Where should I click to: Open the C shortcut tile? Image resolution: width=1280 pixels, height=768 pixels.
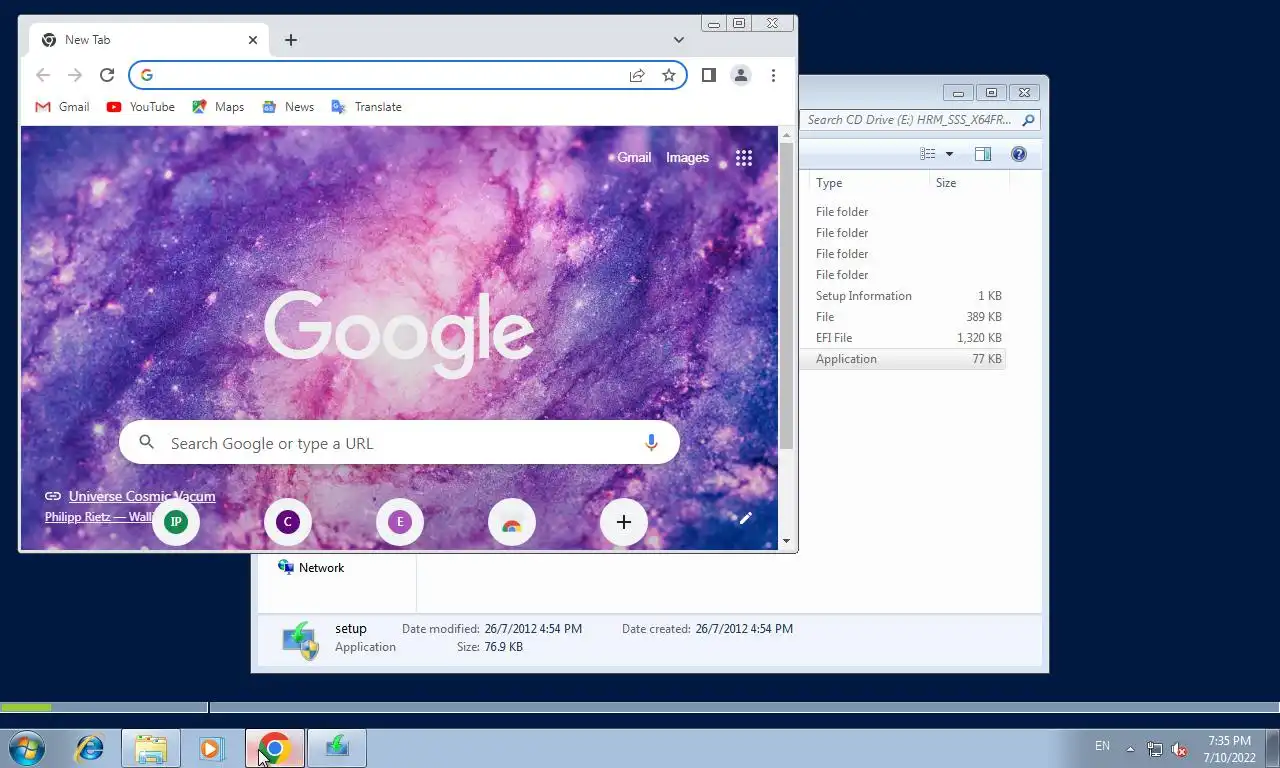tap(288, 522)
